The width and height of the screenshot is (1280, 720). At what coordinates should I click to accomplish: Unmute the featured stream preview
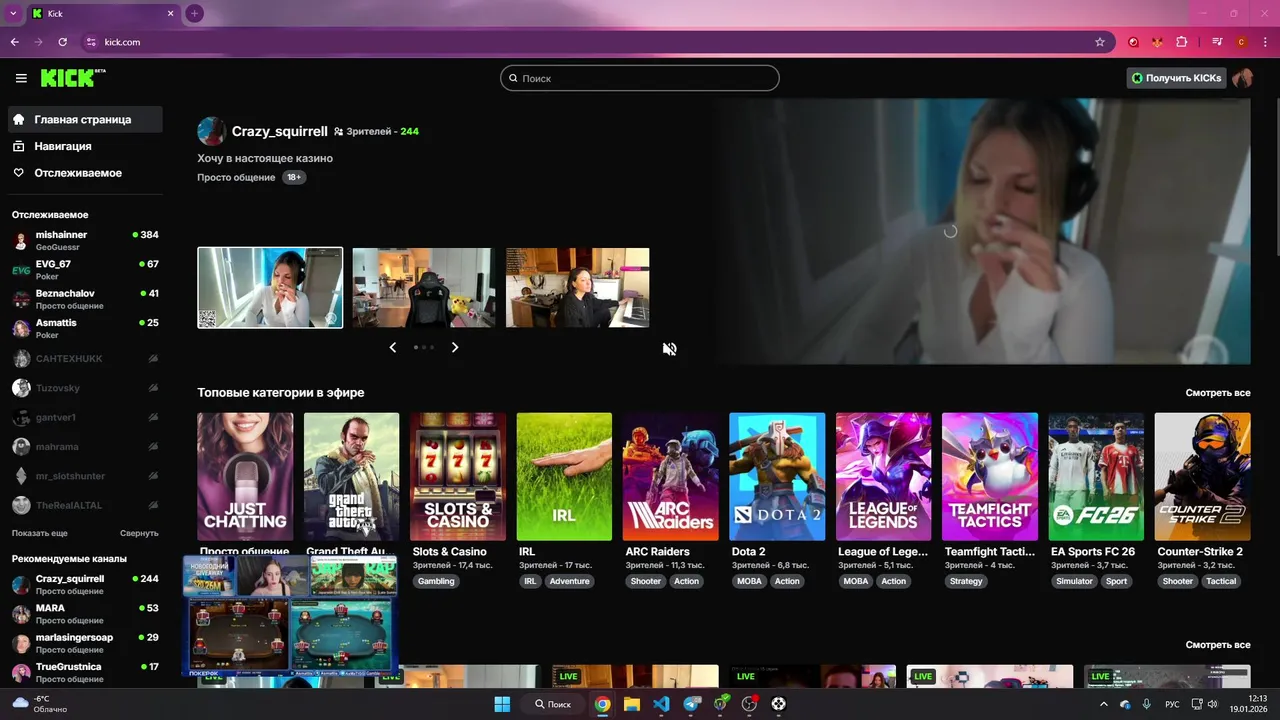click(x=670, y=348)
